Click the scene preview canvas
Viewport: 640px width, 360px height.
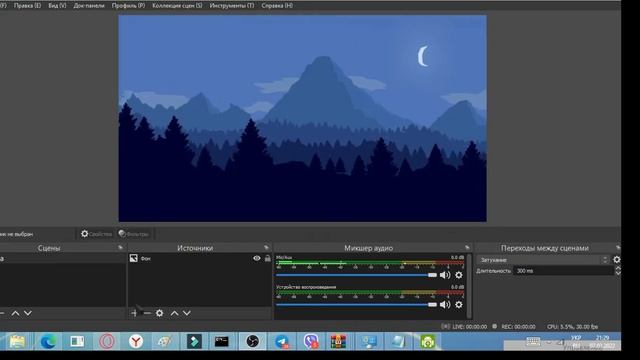click(x=302, y=118)
